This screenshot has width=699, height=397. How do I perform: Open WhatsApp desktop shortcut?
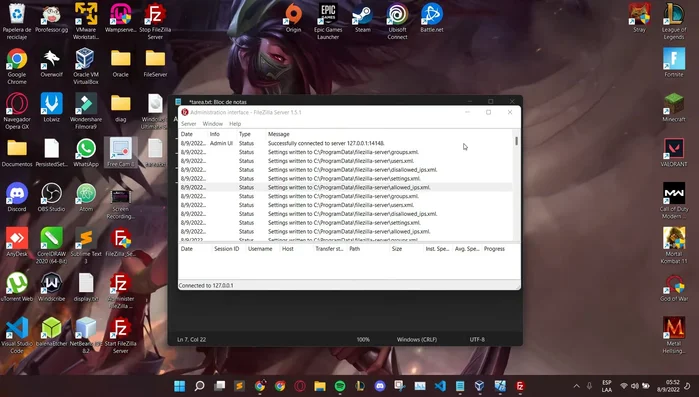(86, 152)
